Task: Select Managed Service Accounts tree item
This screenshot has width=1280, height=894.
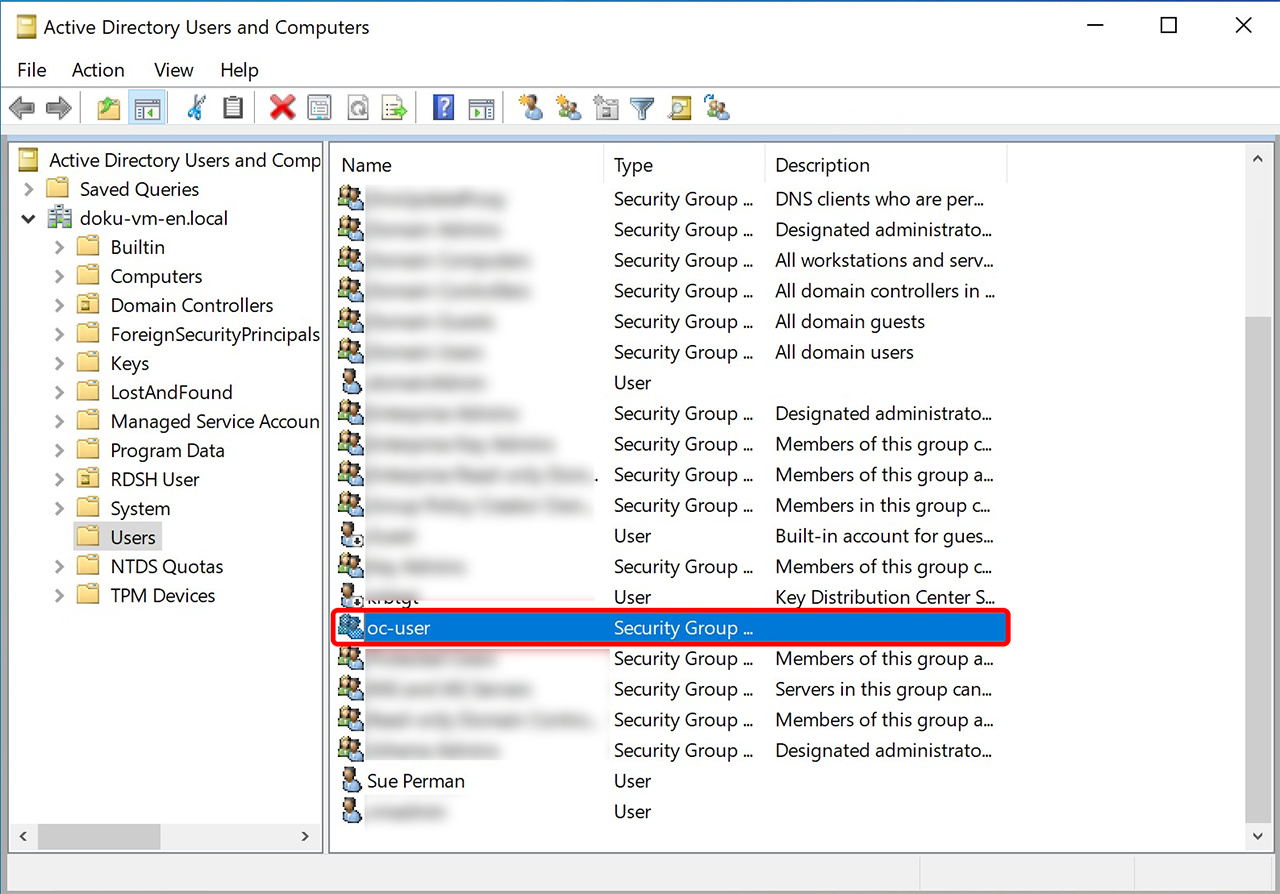Action: pos(215,421)
